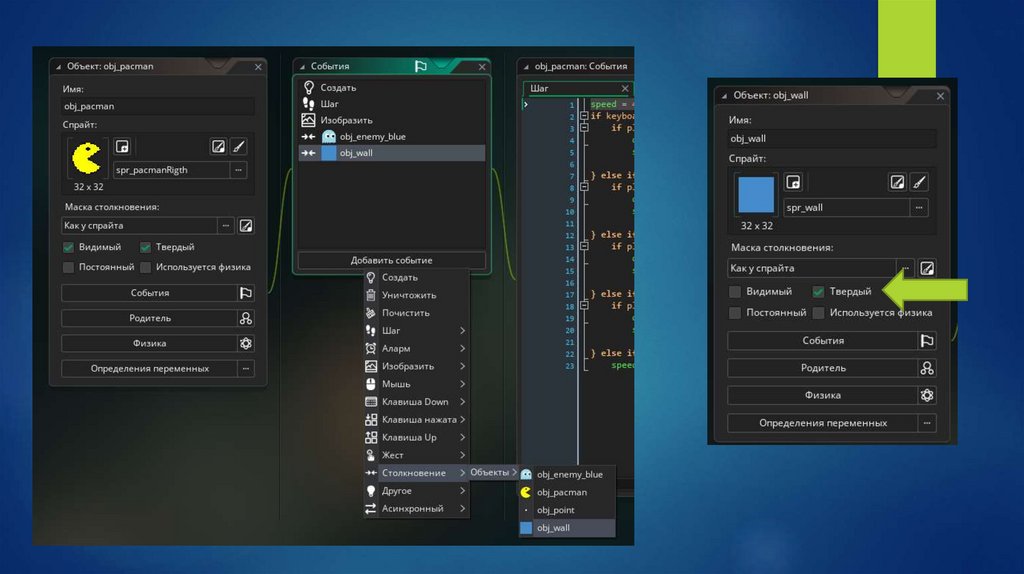
Task: Click blue wall sprite thumbnail
Action: [x=756, y=194]
